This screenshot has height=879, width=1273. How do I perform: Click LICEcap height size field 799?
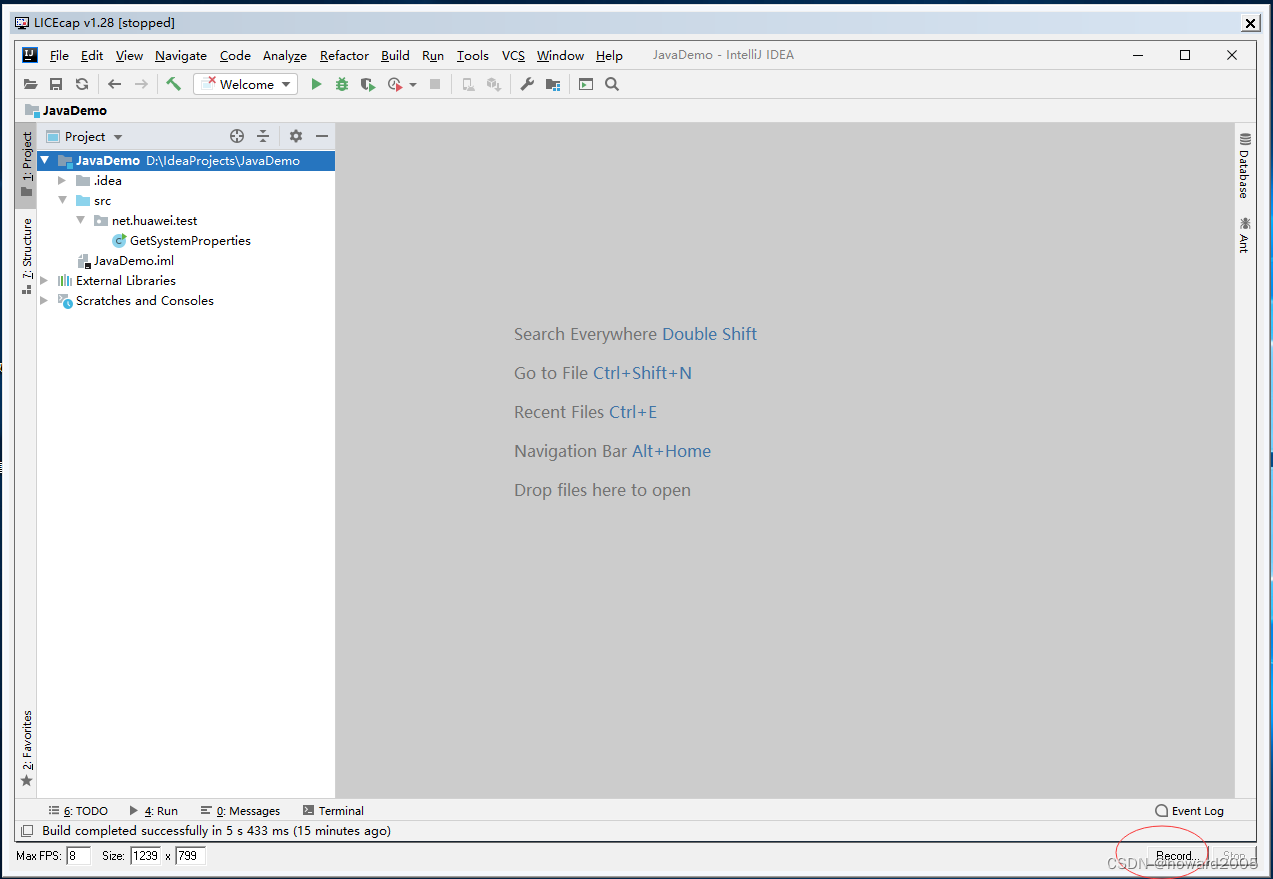pyautogui.click(x=190, y=856)
